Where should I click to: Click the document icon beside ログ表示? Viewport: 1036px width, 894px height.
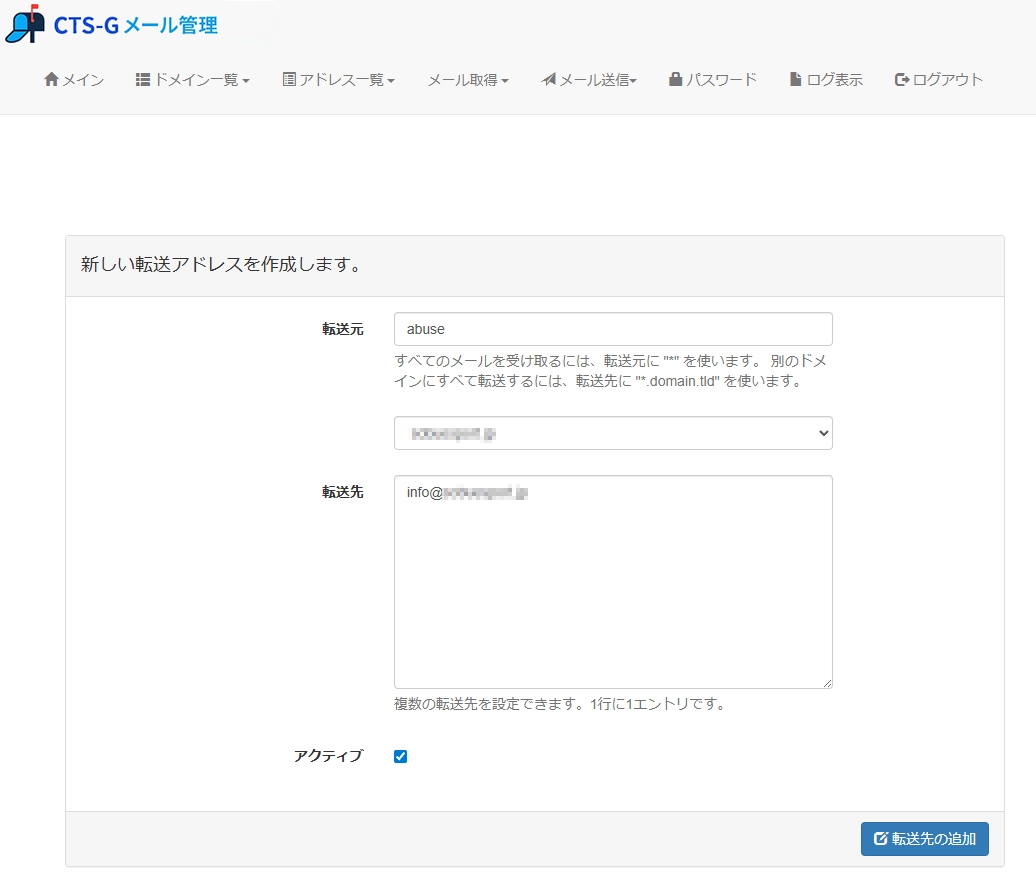tap(796, 78)
